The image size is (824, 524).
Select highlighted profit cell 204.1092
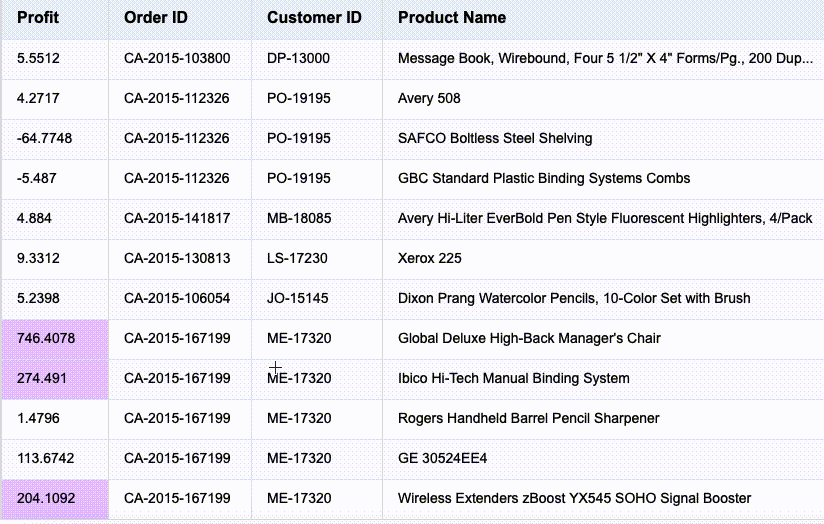tap(46, 498)
